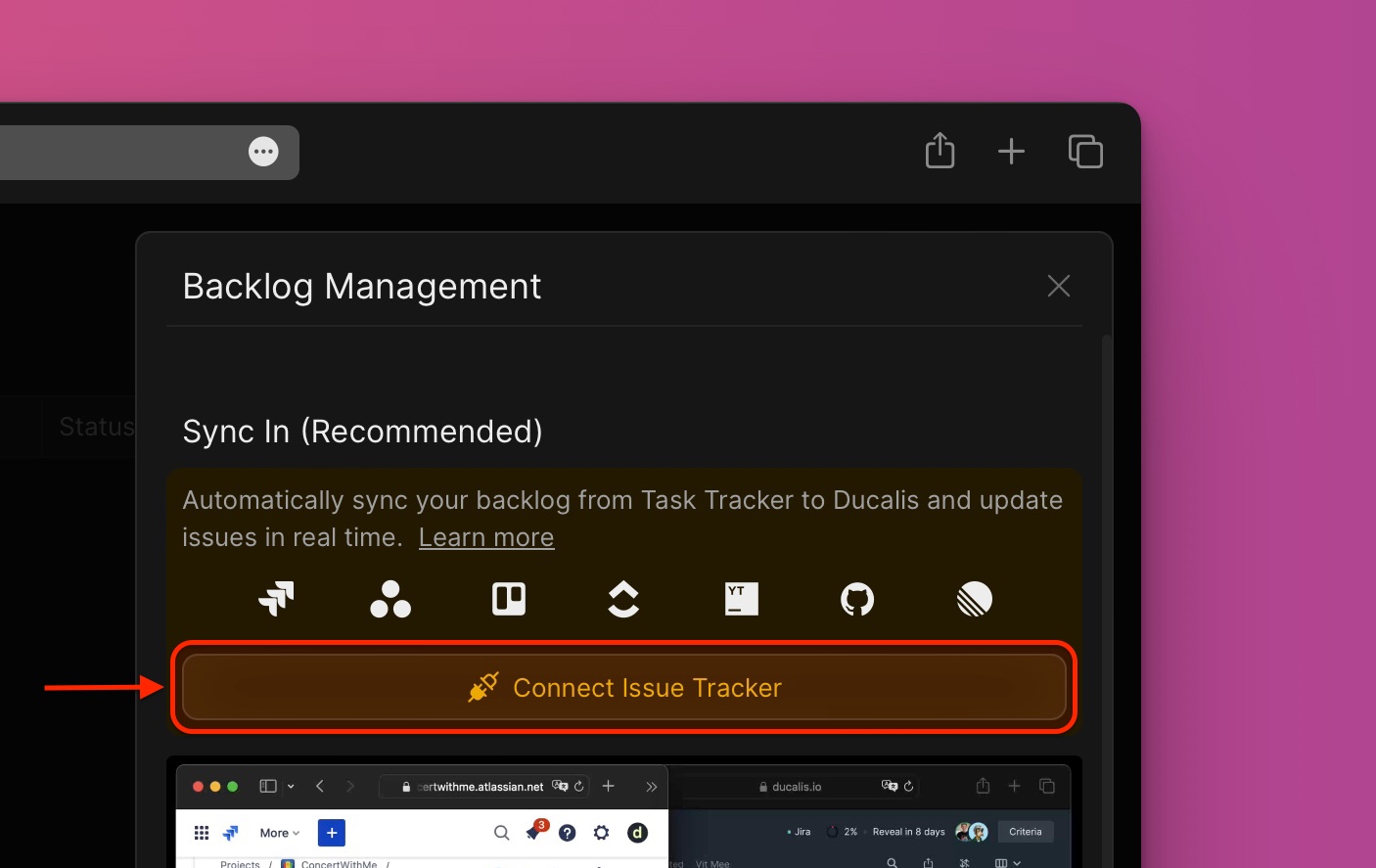Click the dimmed Status label behind dialog
Viewport: 1376px width, 868px height.
pyautogui.click(x=96, y=427)
